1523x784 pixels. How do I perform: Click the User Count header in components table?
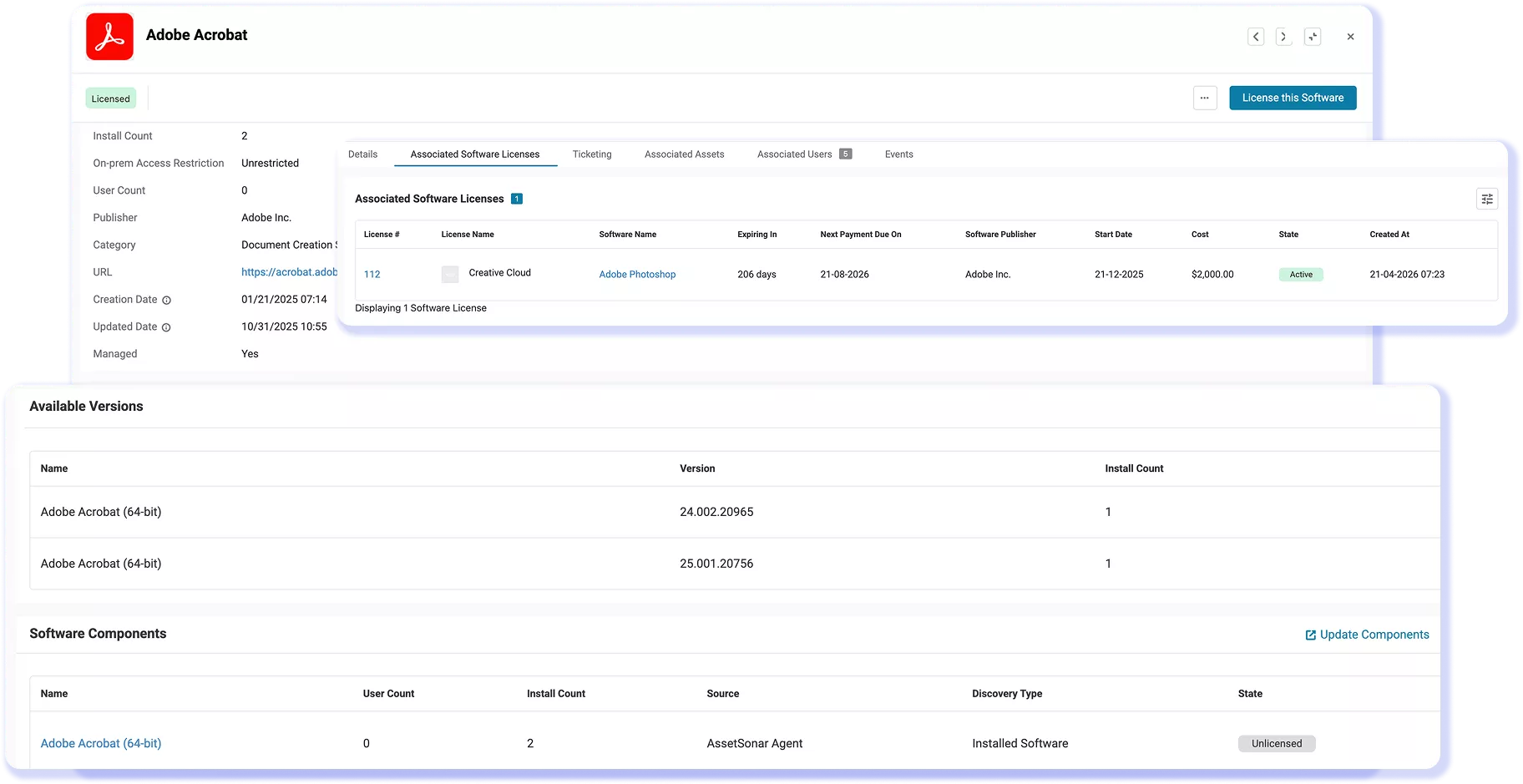coord(388,694)
